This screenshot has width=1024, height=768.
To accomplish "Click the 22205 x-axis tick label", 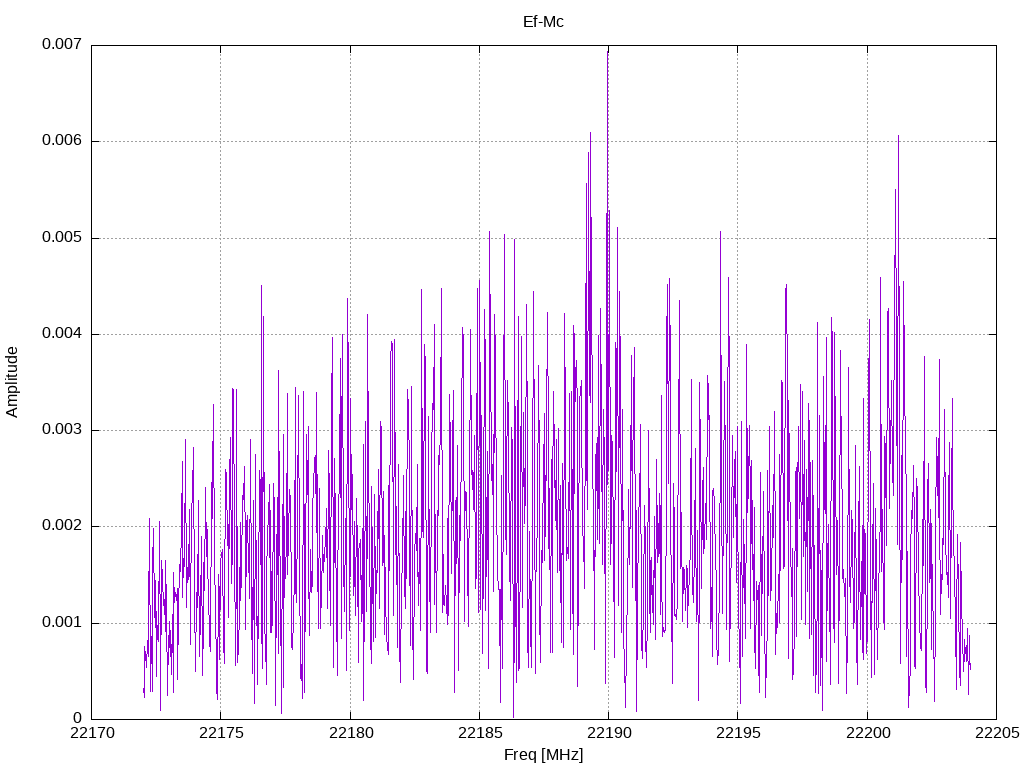I will pyautogui.click(x=997, y=733).
